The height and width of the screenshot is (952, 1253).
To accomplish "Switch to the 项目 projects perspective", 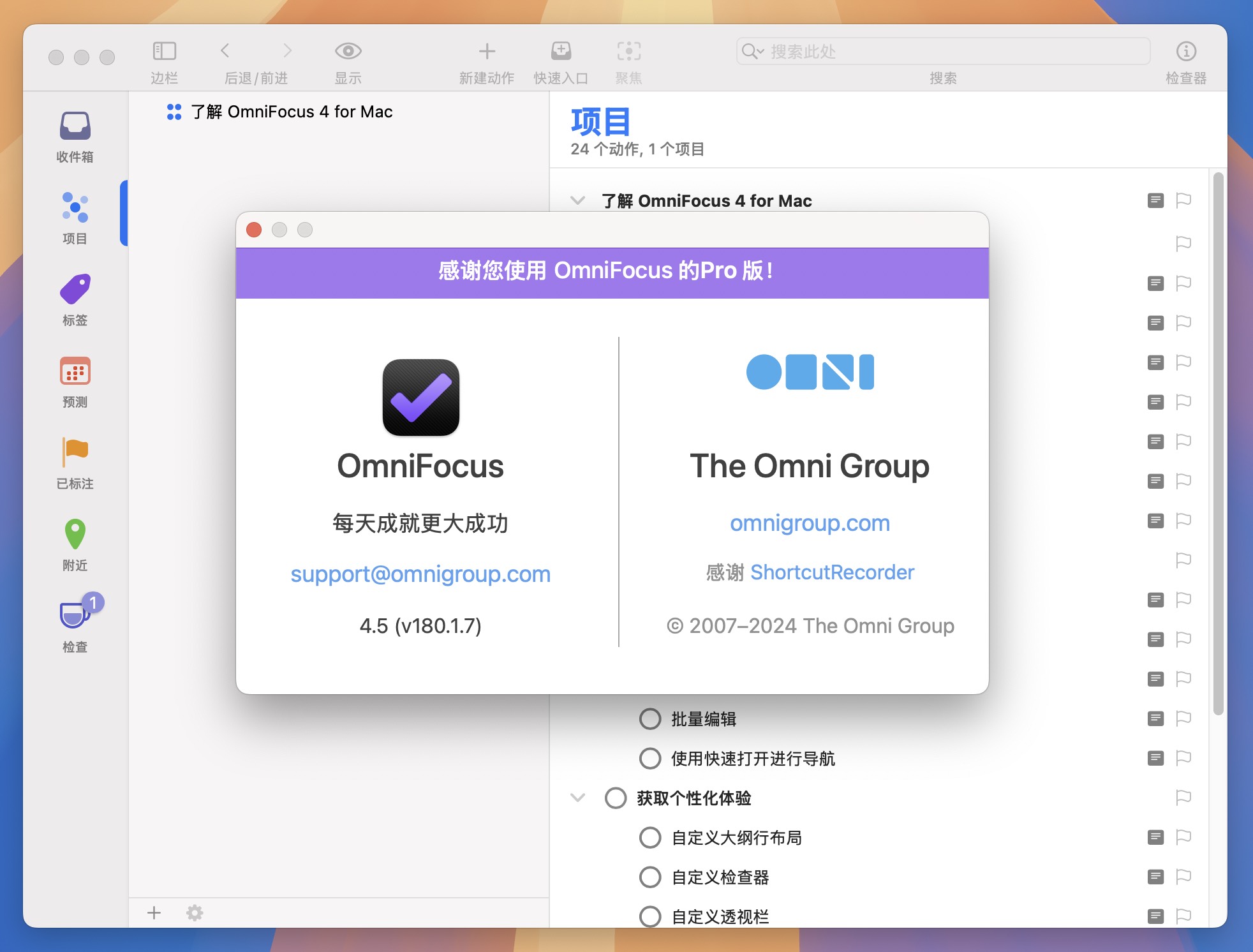I will tap(75, 218).
